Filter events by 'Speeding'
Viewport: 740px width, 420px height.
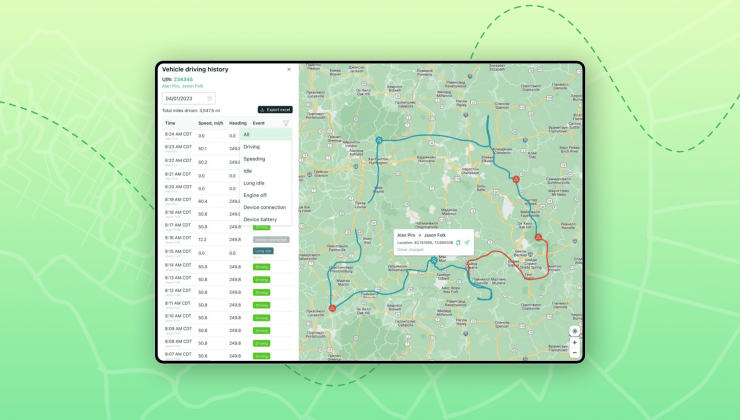[254, 159]
